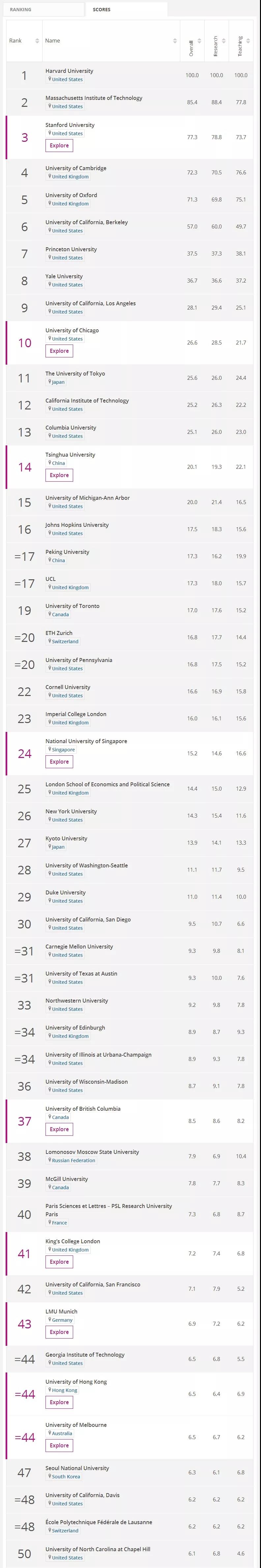Explore Stanford University
This screenshot has width=261, height=1568.
click(x=59, y=145)
